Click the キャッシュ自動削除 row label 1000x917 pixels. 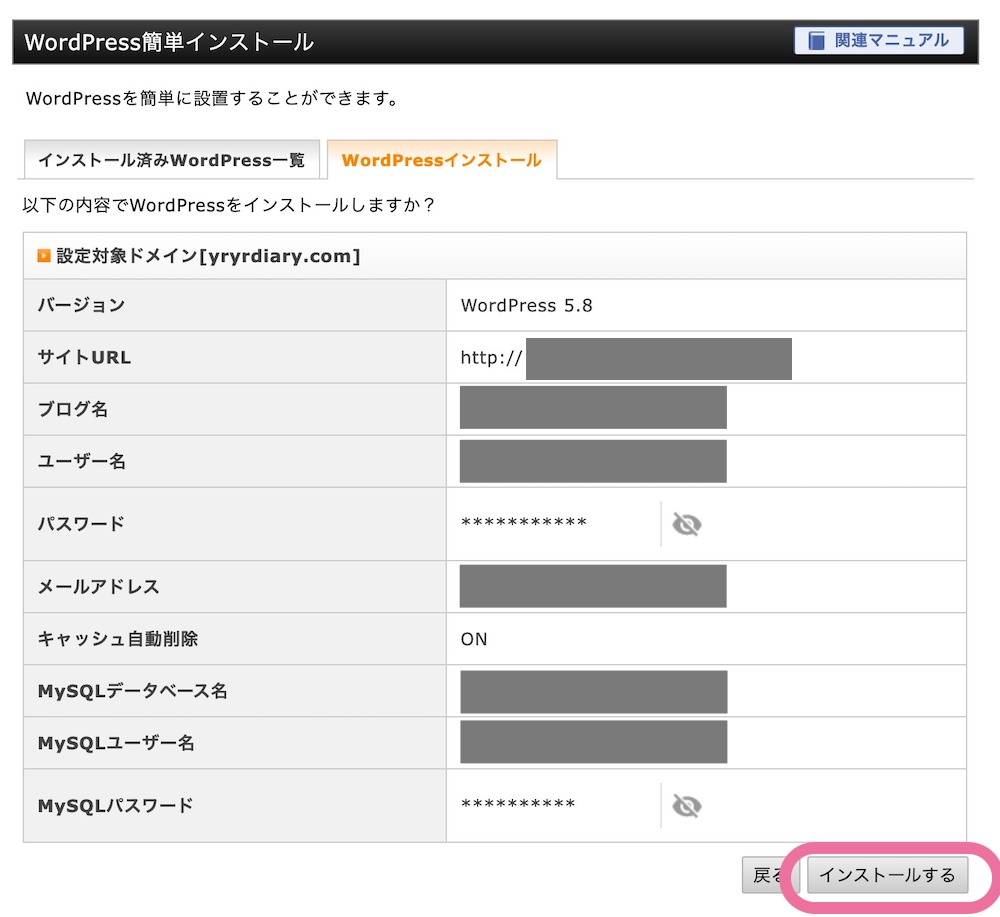(118, 638)
